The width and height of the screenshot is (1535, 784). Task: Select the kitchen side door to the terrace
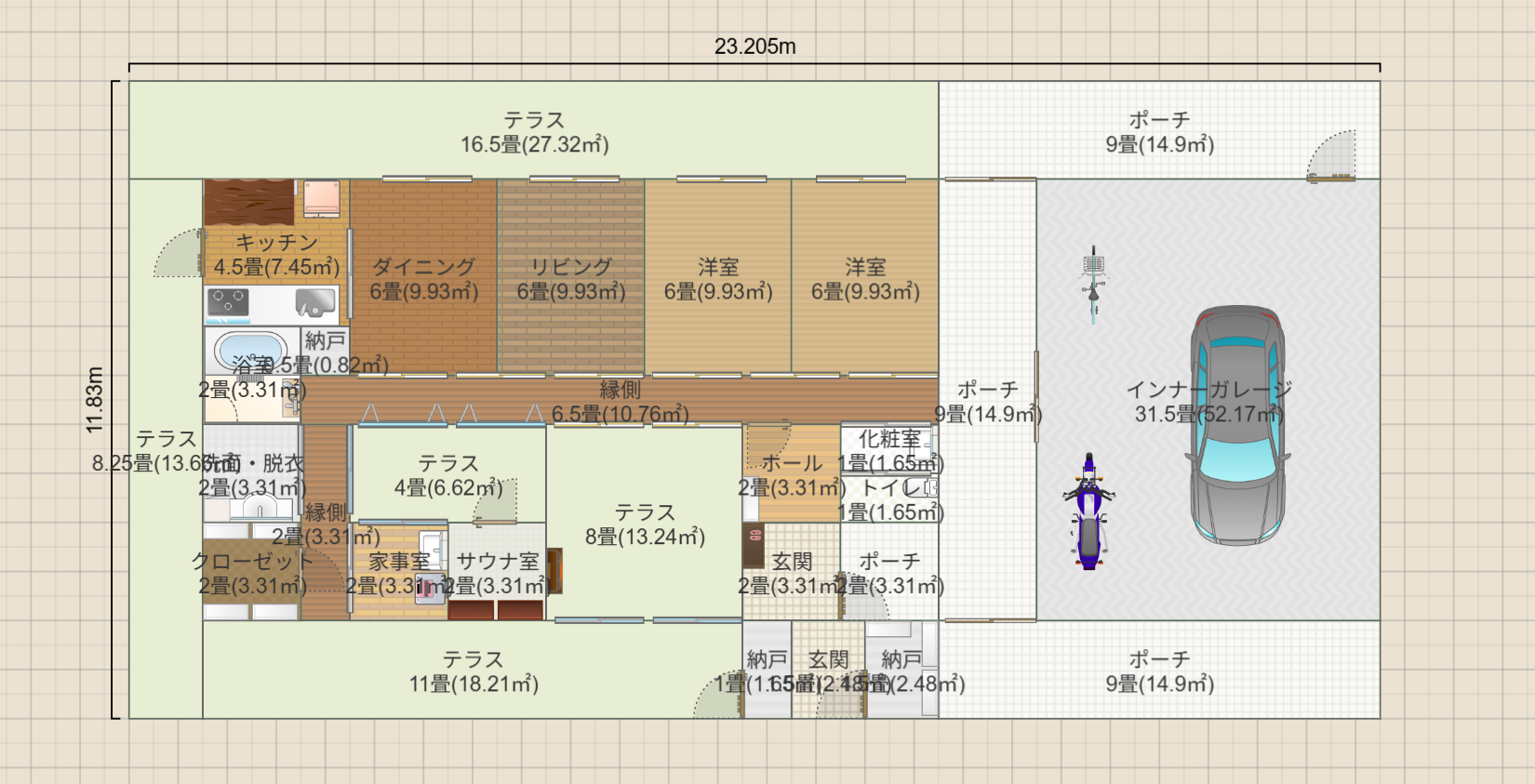(179, 253)
